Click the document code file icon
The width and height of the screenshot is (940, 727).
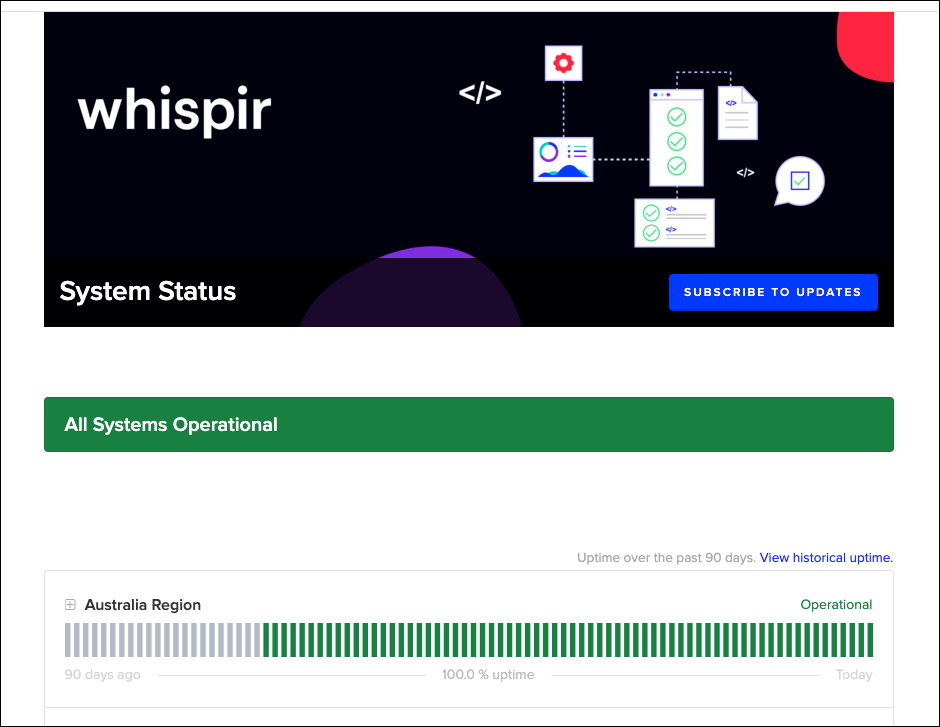click(737, 113)
